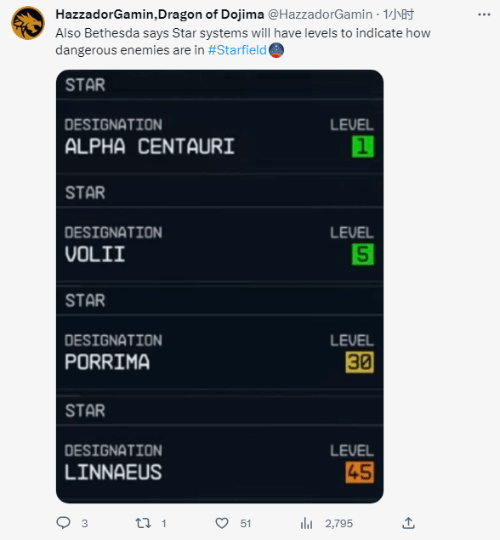Open the image at Alpha Centauri text
Viewport: 500px width, 540px height.
(x=150, y=146)
